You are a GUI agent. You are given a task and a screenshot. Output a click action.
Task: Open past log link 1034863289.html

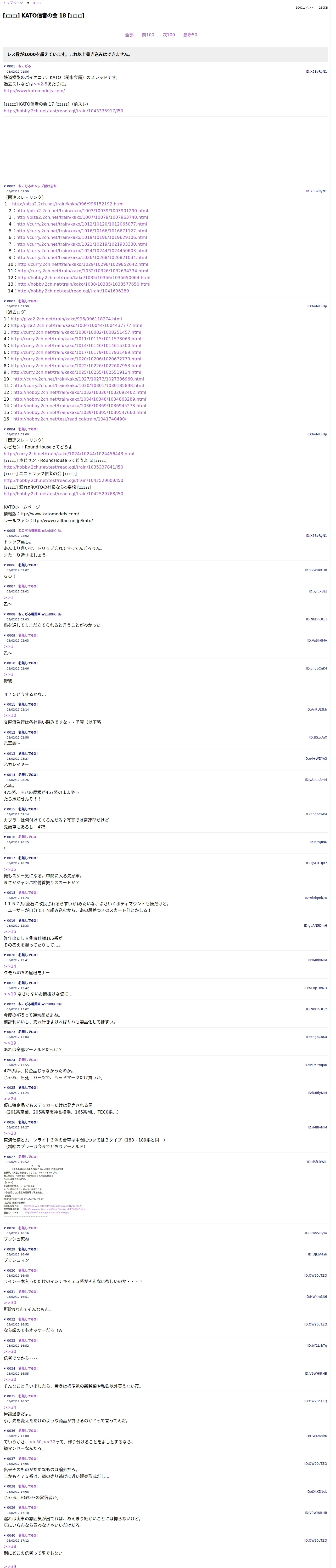pos(80,399)
